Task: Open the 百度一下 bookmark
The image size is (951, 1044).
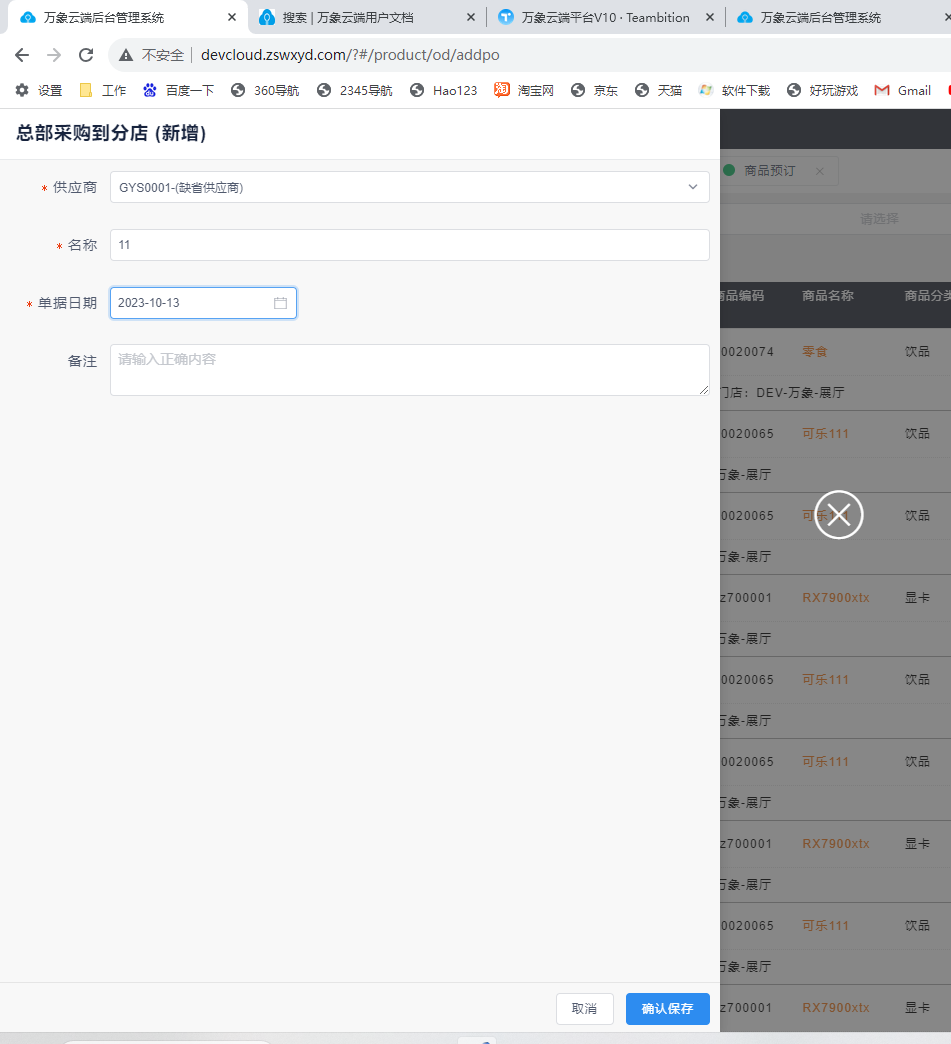Action: click(x=178, y=91)
